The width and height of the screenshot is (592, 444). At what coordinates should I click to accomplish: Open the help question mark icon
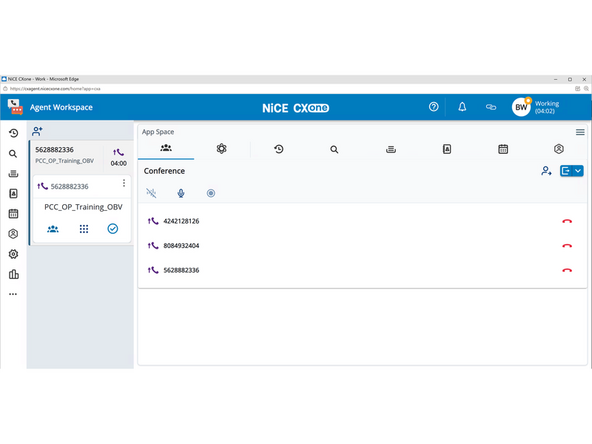tap(433, 107)
